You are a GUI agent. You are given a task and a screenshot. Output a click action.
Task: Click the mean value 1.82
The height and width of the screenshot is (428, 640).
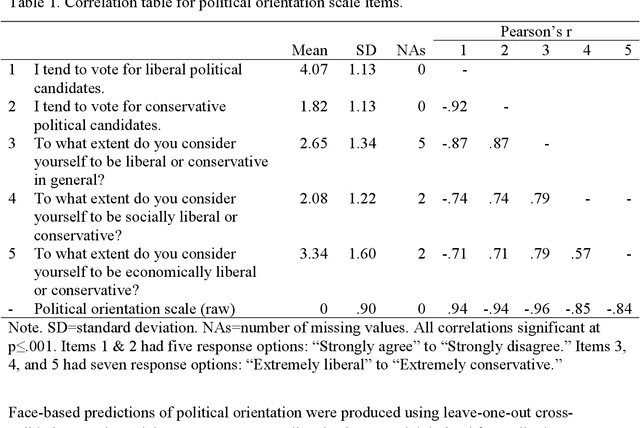tap(313, 107)
